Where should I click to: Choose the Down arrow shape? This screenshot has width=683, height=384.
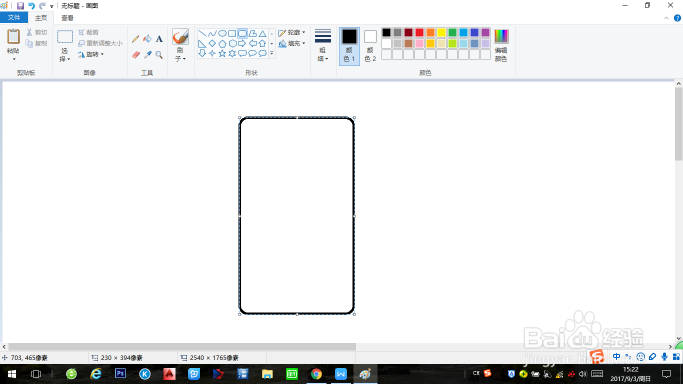202,54
